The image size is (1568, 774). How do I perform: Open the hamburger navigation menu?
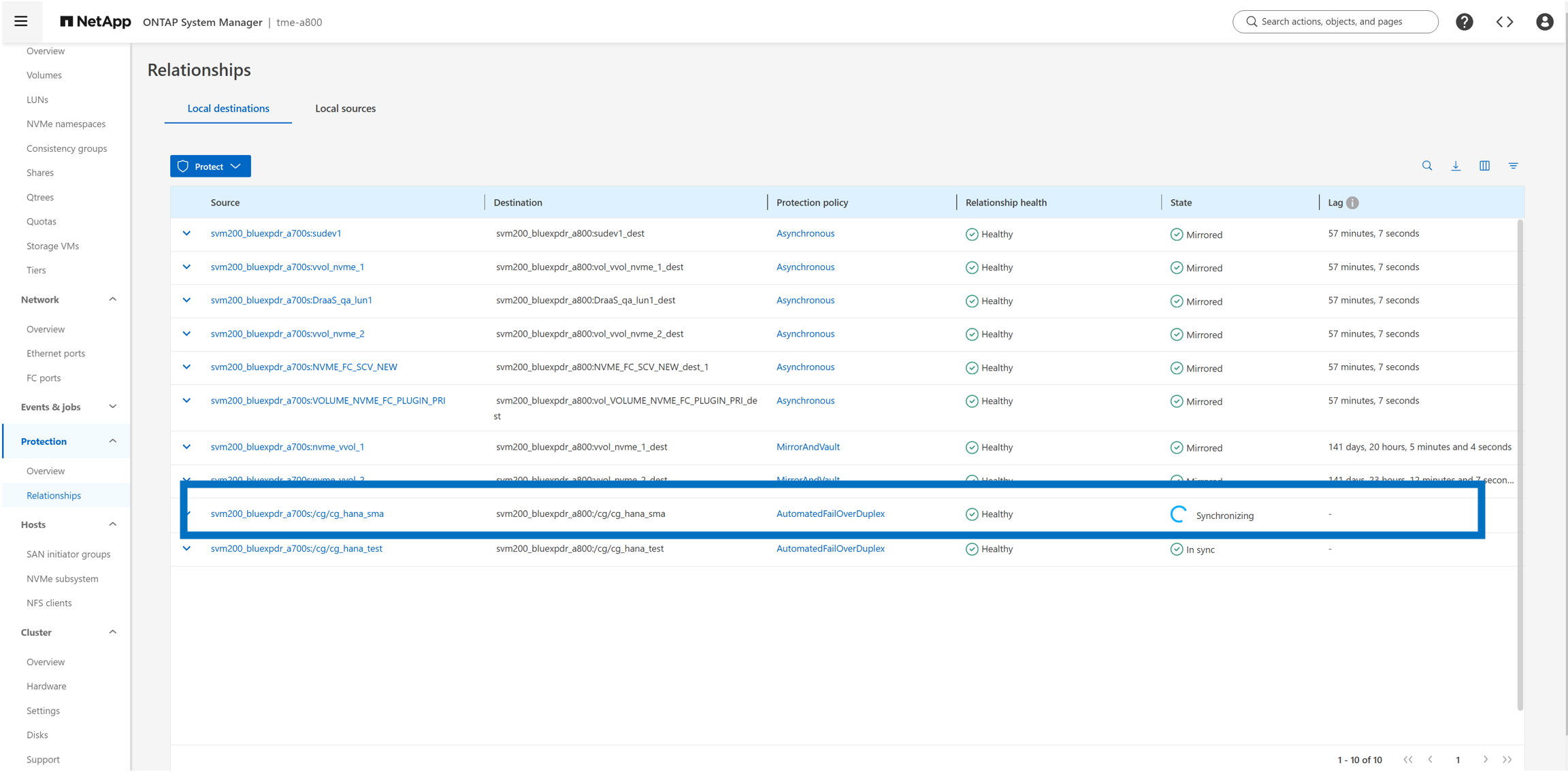(21, 21)
